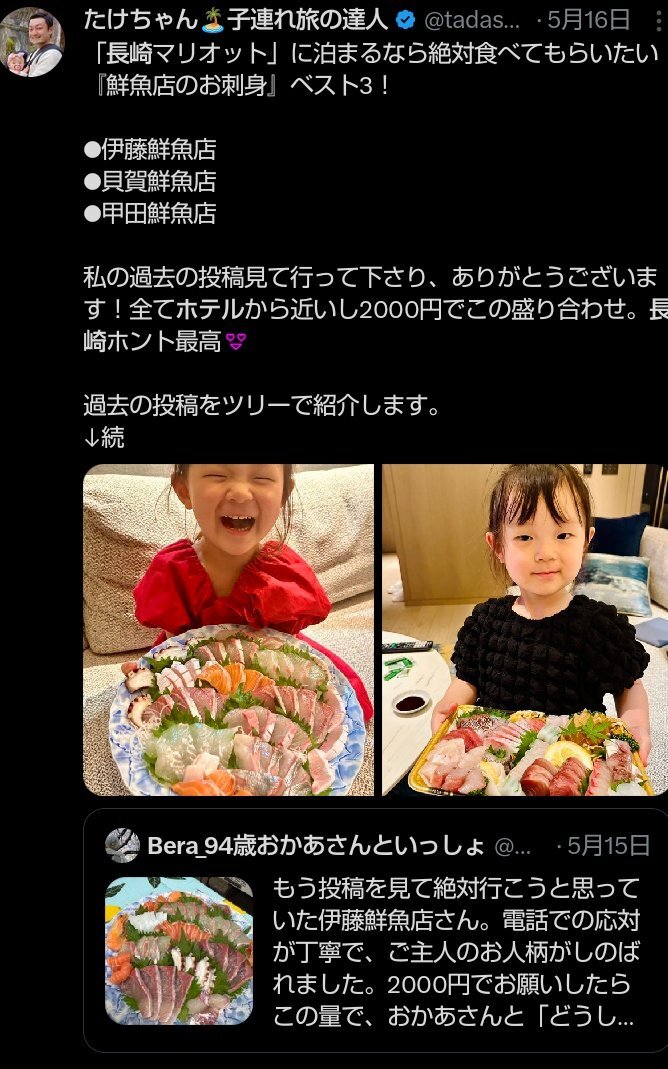The image size is (668, 1069).
Task: Click the @tadas... username handle
Action: [472, 21]
